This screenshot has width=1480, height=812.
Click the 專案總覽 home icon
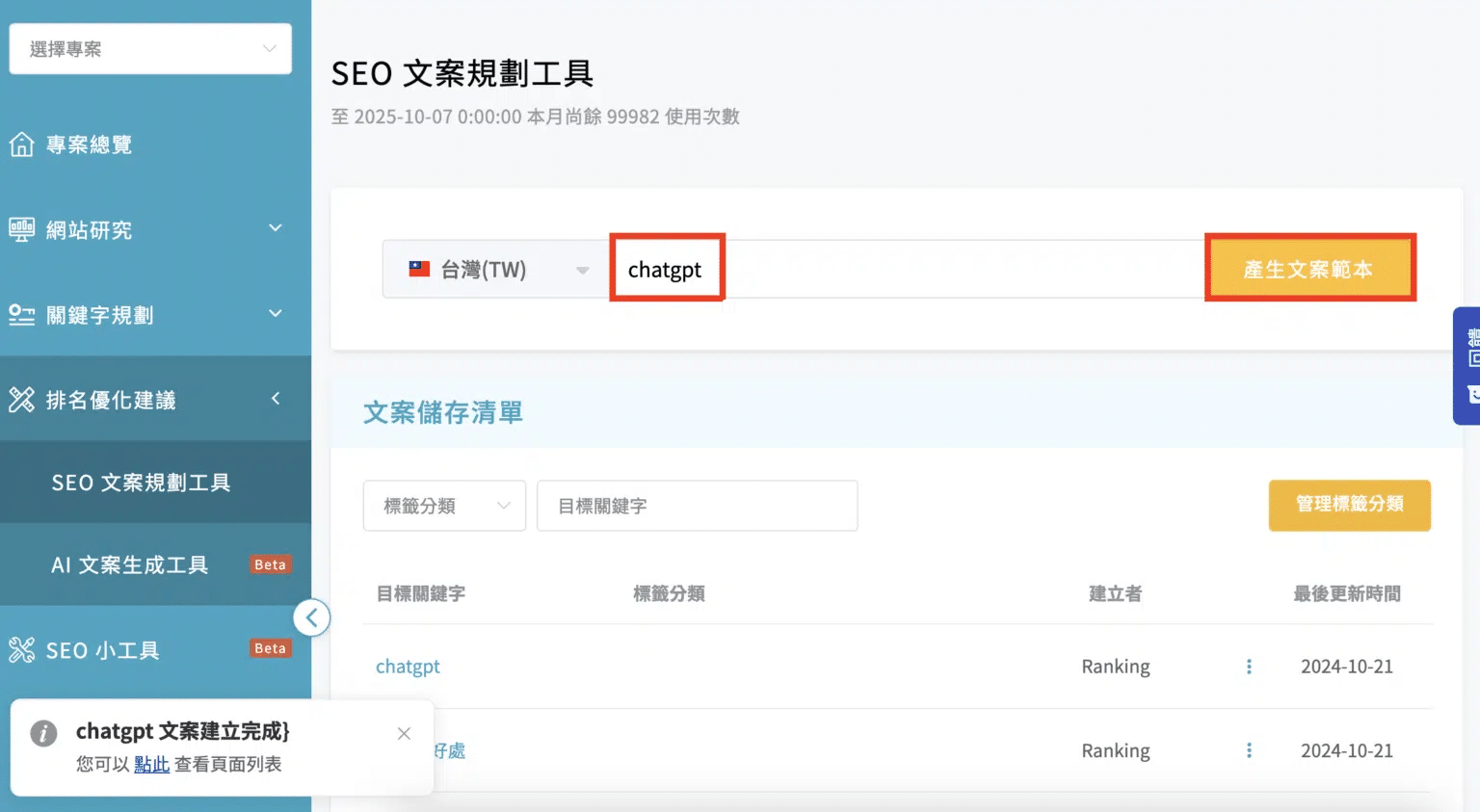pos(21,144)
